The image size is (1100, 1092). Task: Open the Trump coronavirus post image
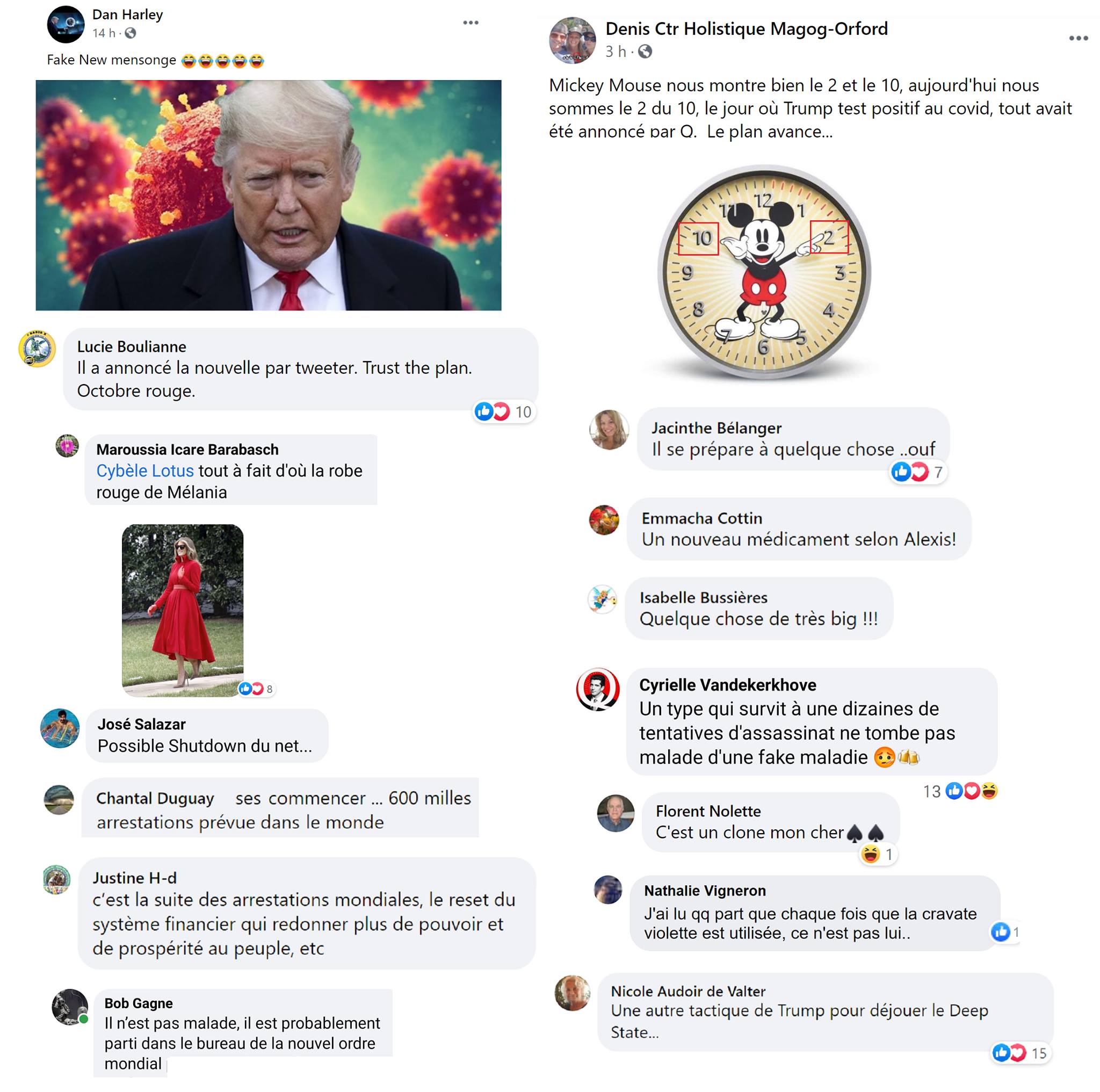tap(269, 196)
